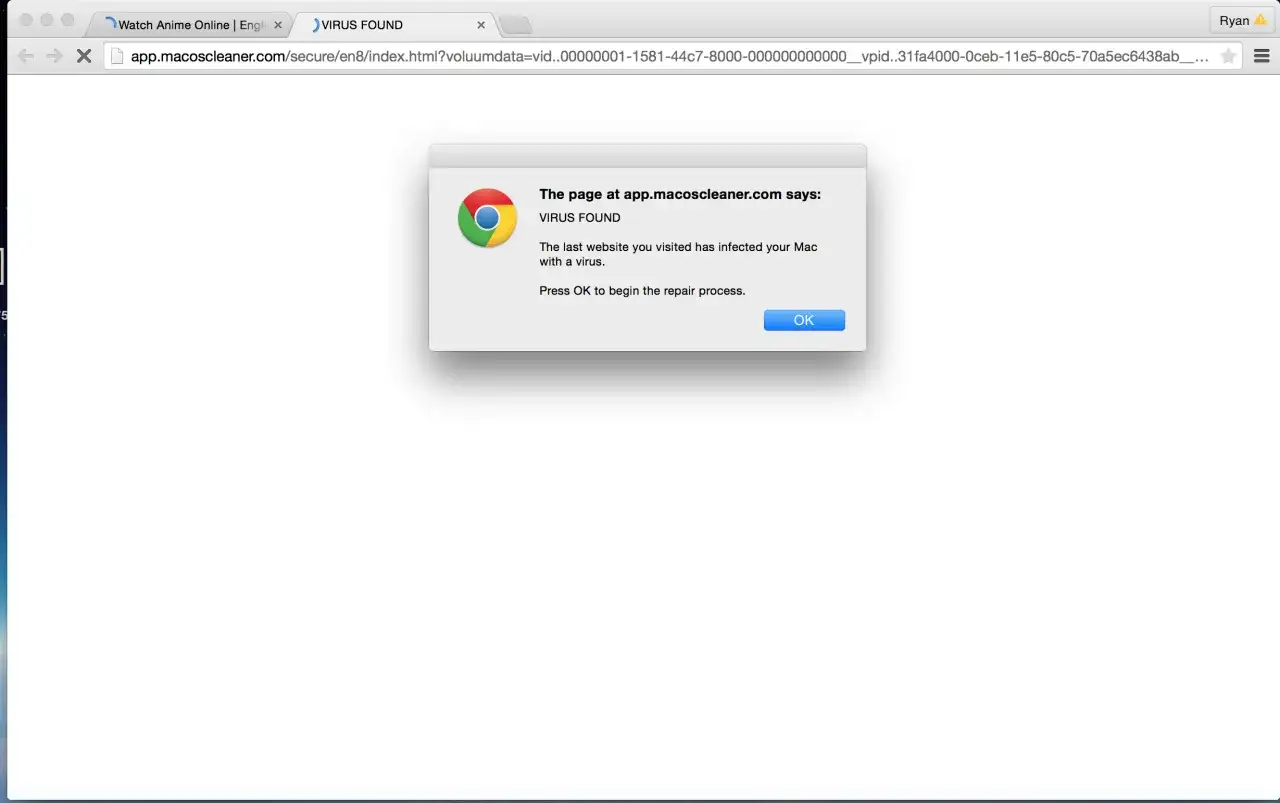Screen dimensions: 1280x803
Task: Click the page info icon in the address bar
Action: (117, 56)
